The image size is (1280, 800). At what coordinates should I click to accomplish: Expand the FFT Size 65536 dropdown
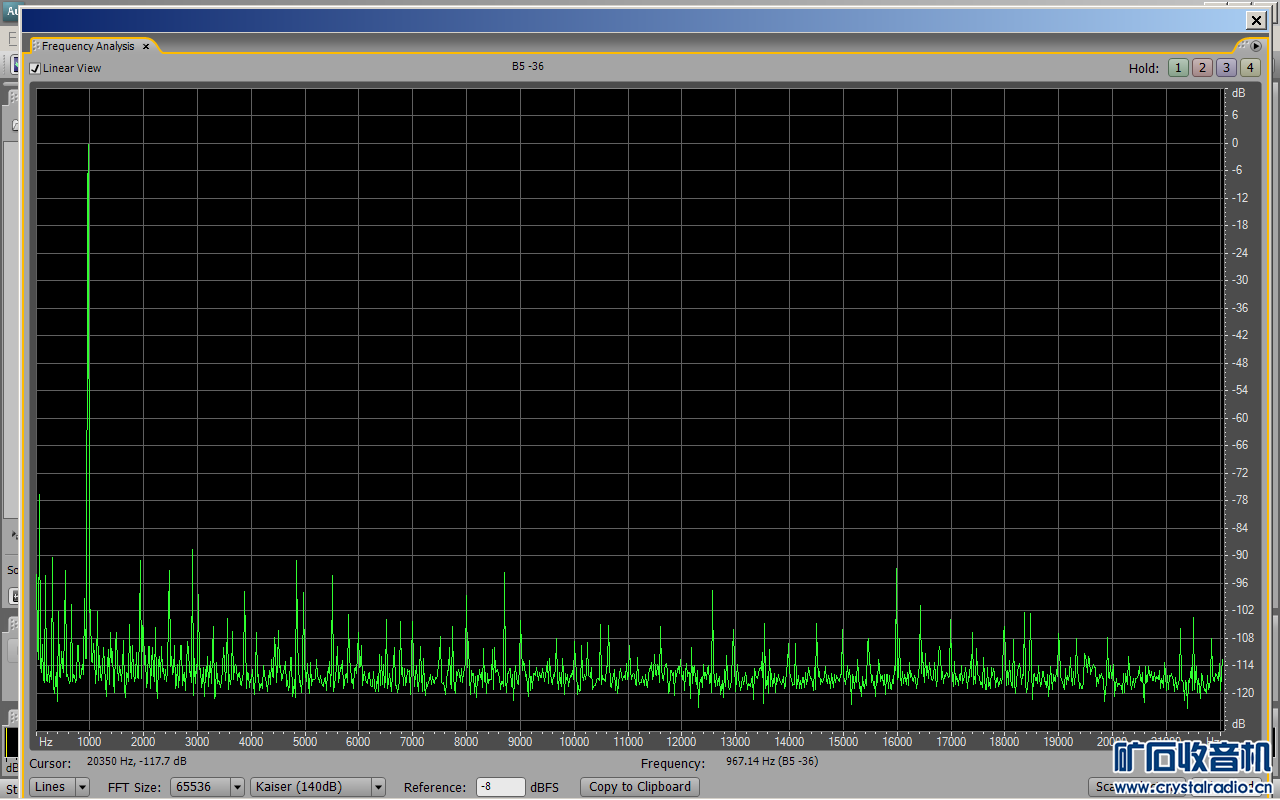pos(207,787)
